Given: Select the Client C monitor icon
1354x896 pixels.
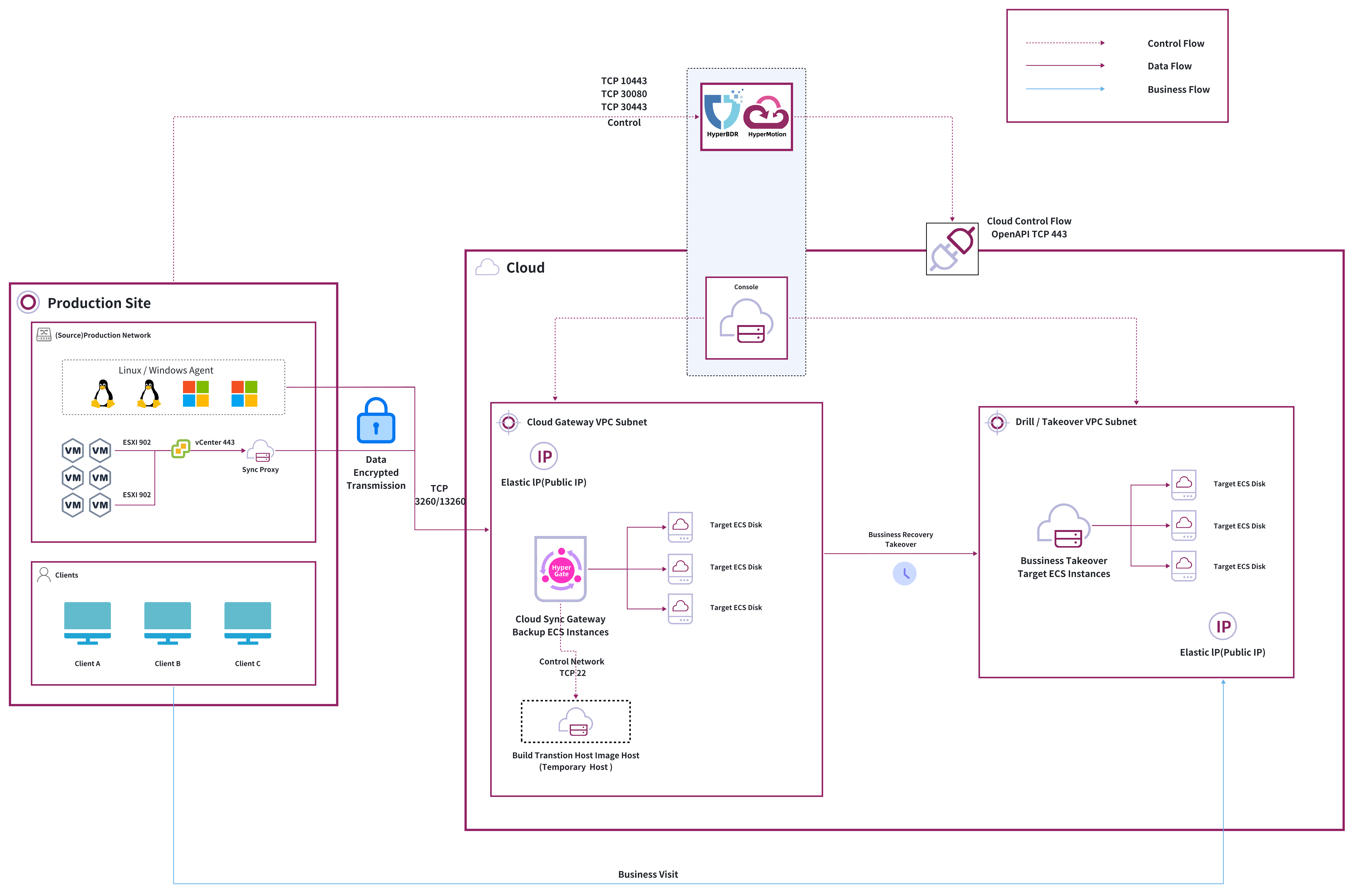Looking at the screenshot, I should click(248, 623).
